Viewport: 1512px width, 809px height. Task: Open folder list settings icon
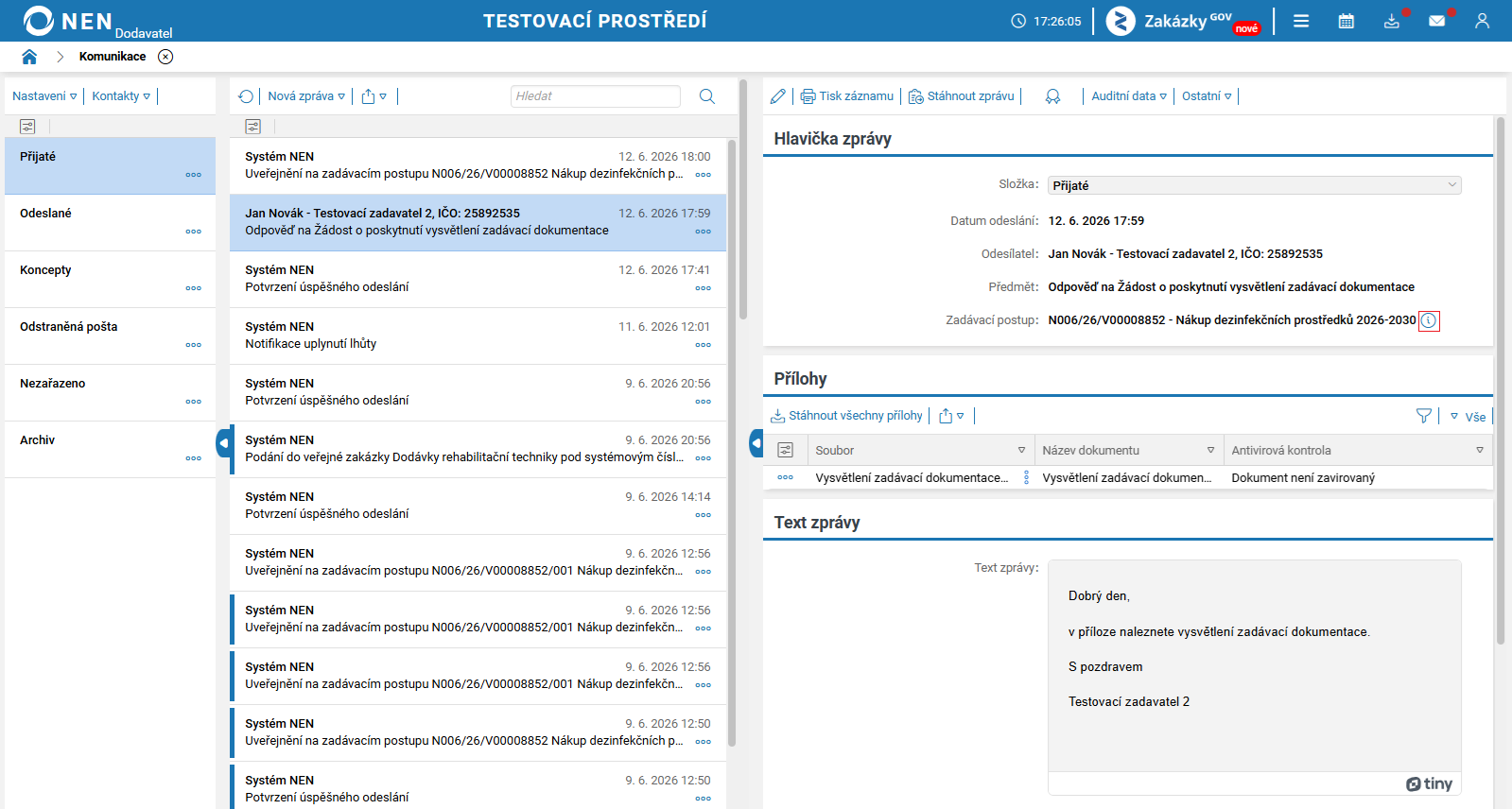(27, 127)
